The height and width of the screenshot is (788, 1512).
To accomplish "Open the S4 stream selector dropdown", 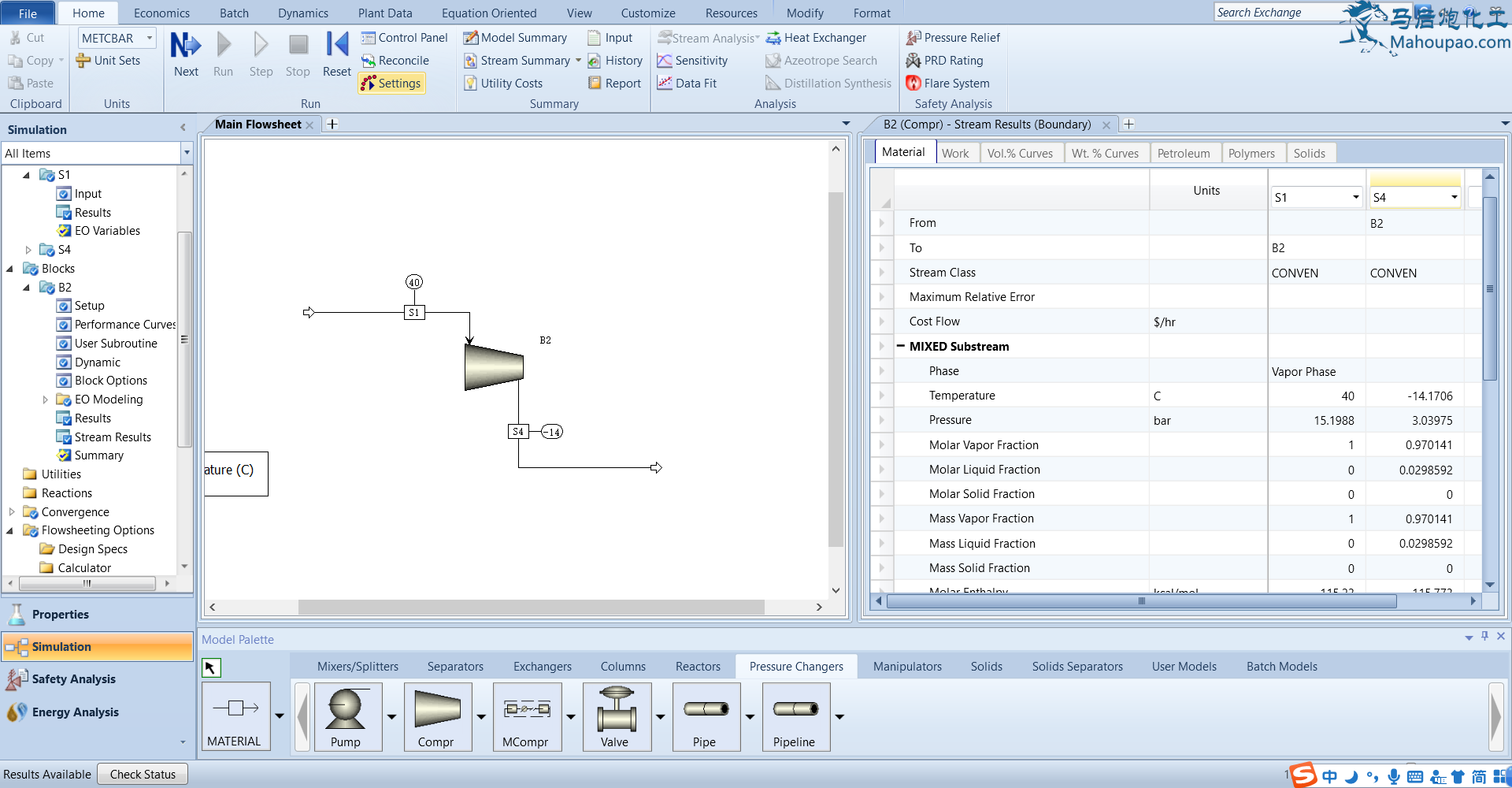I will (1454, 197).
